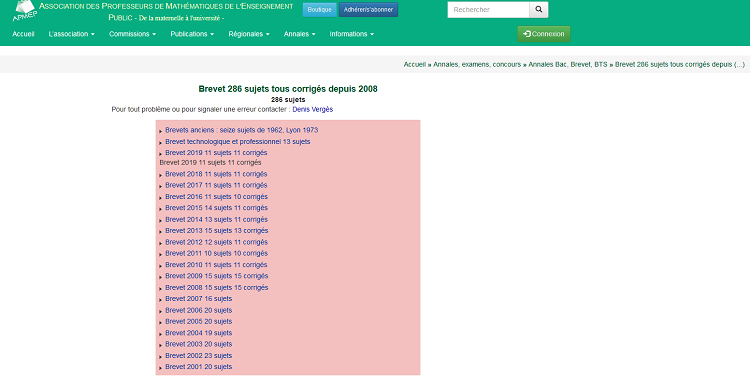The width and height of the screenshot is (750, 385).
Task: Go to Accueil in the navbar
Action: click(23, 34)
